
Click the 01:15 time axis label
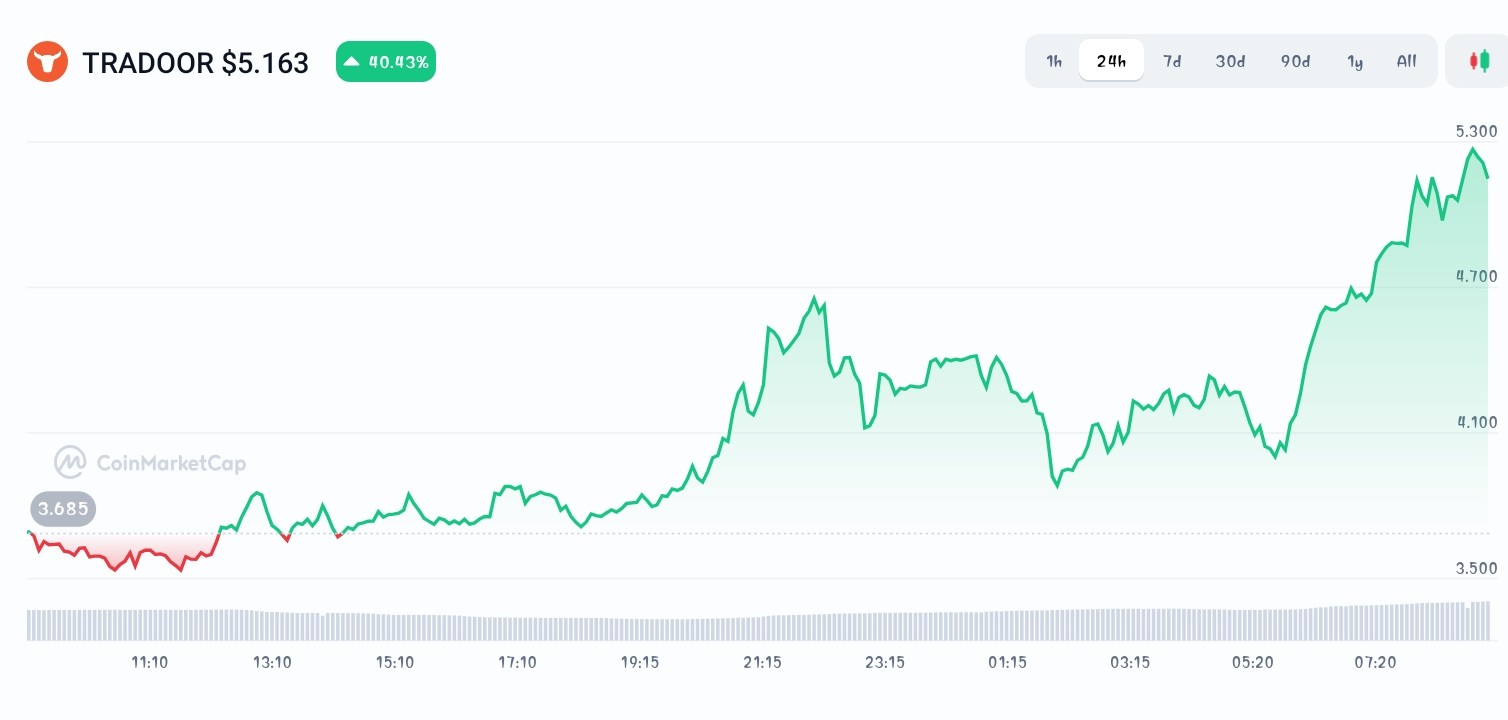tap(1007, 662)
